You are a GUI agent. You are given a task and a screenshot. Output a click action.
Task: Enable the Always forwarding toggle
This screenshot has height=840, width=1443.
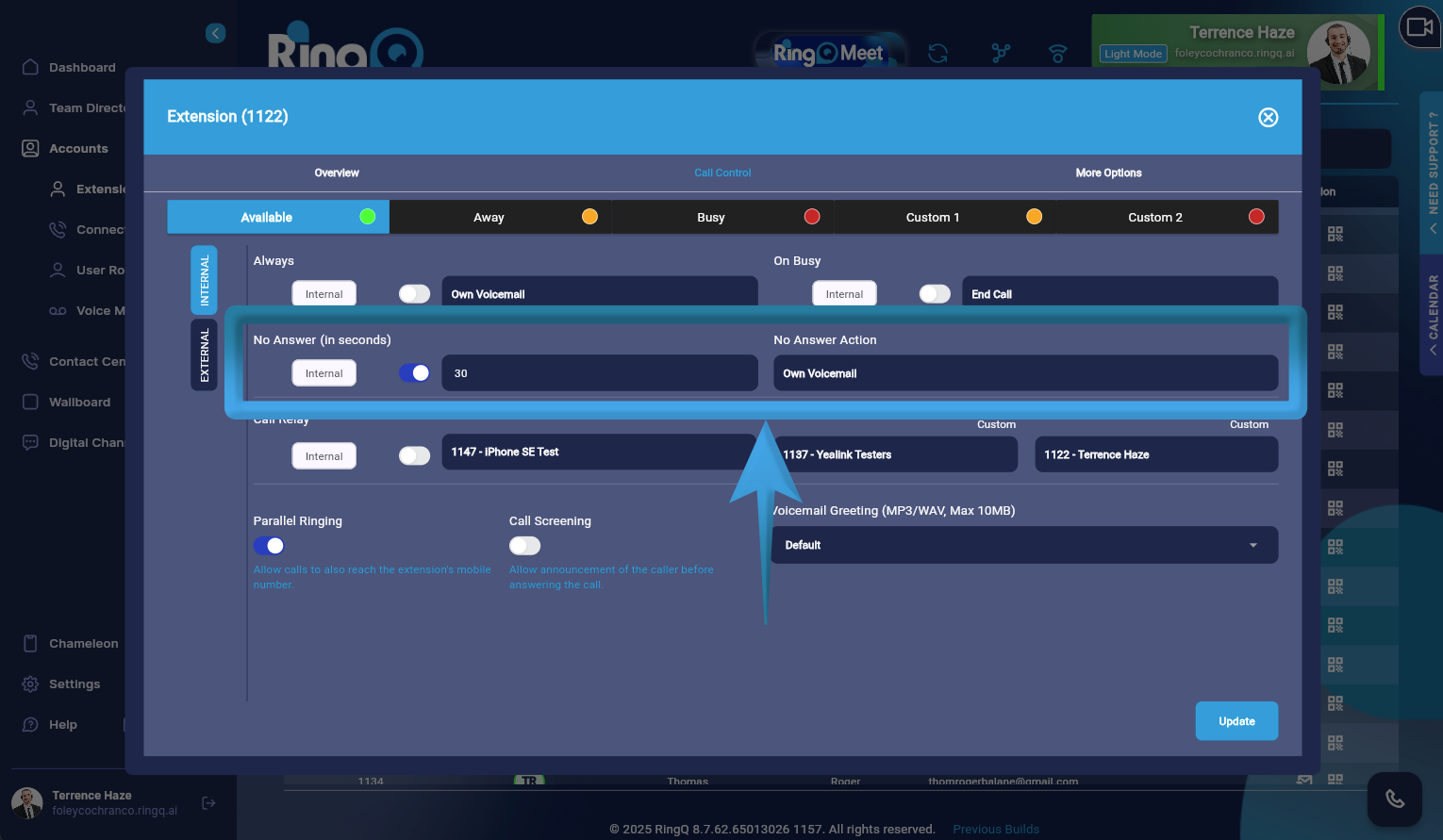coord(414,294)
